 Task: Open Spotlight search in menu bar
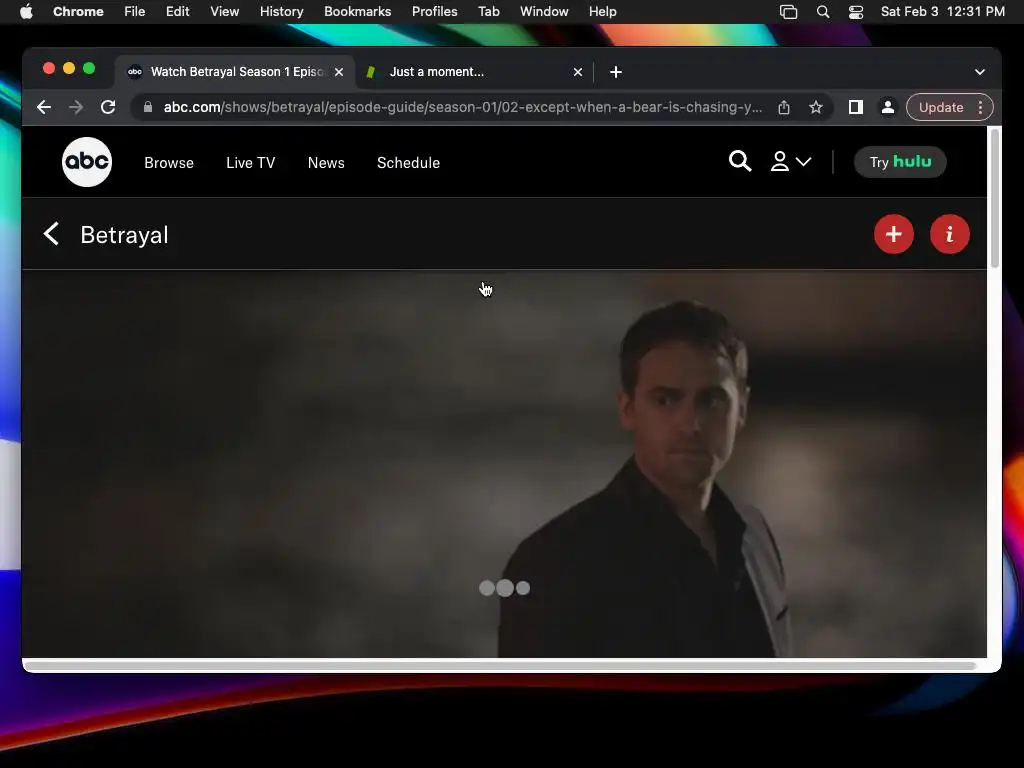click(x=823, y=12)
